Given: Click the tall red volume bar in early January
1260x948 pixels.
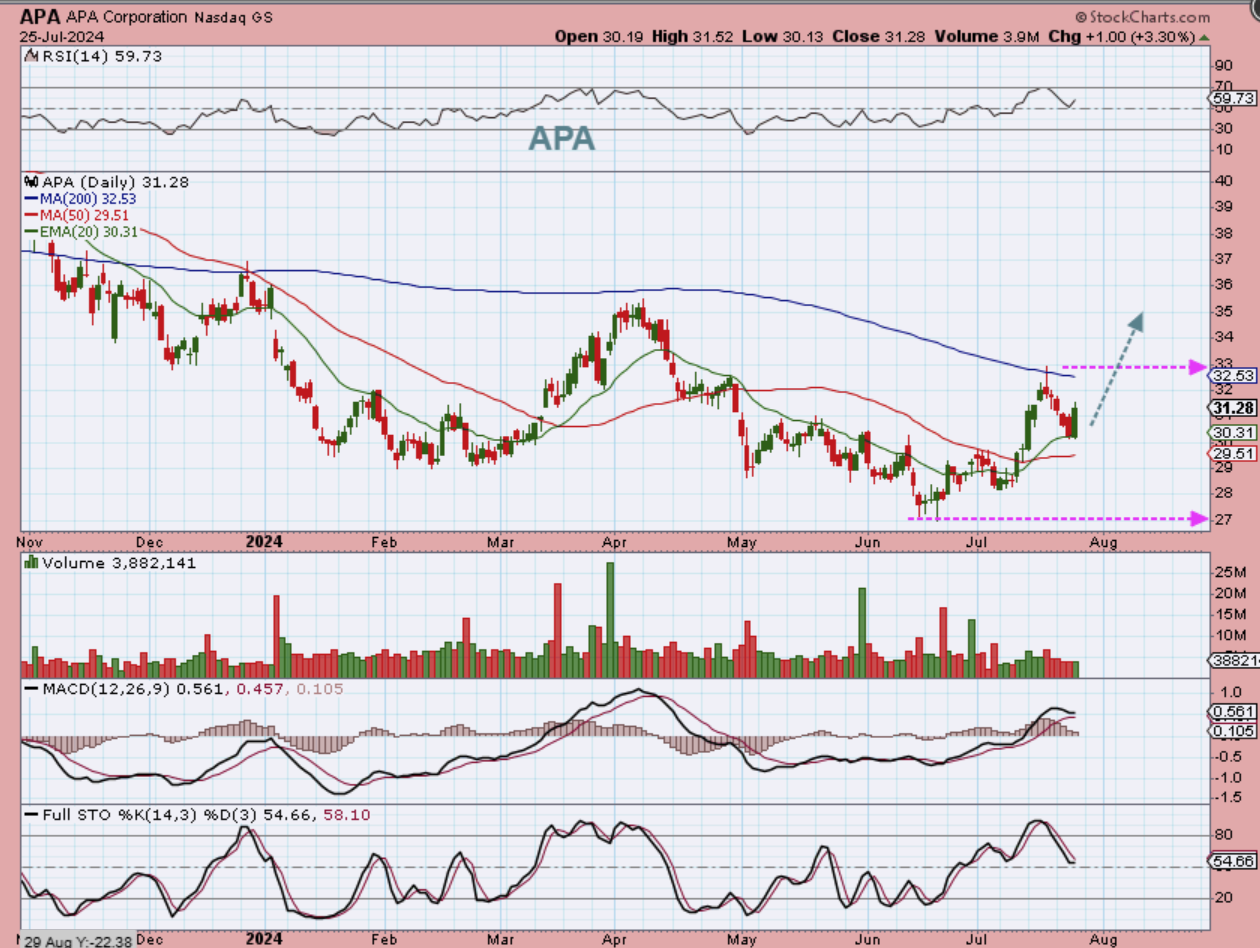Looking at the screenshot, I should [x=277, y=637].
